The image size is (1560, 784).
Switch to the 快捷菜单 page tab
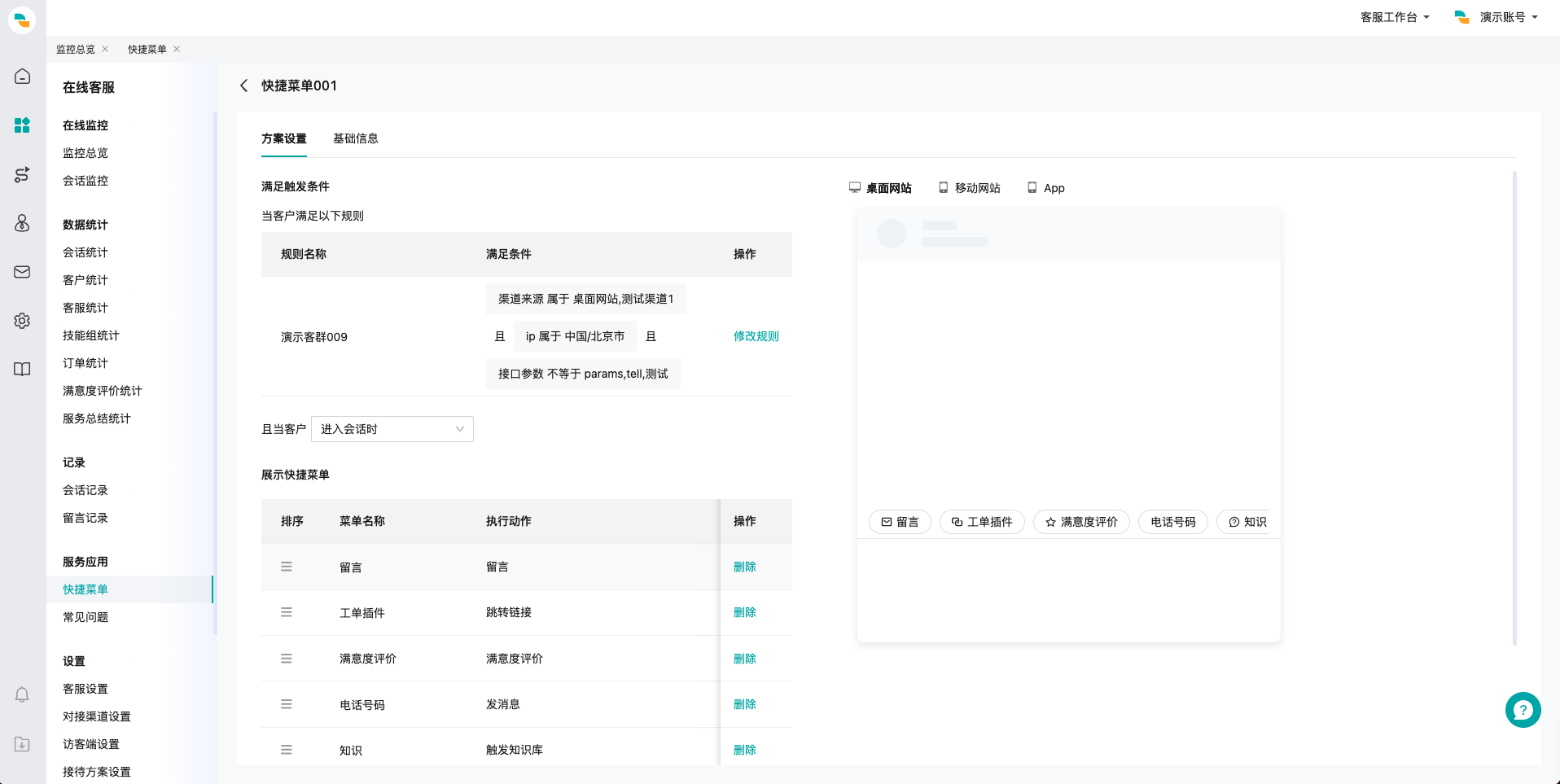147,50
